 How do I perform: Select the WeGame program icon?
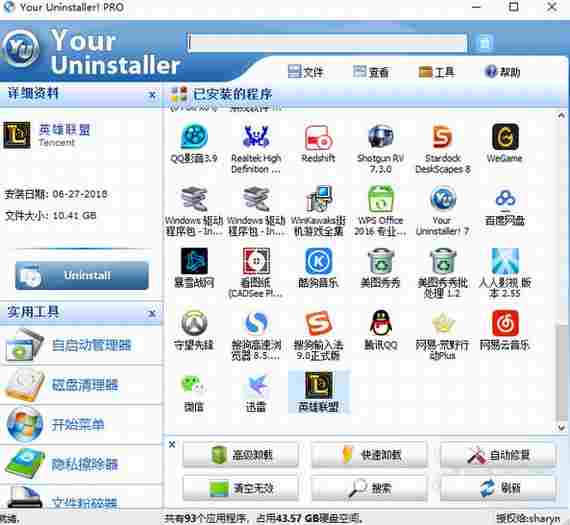(505, 137)
